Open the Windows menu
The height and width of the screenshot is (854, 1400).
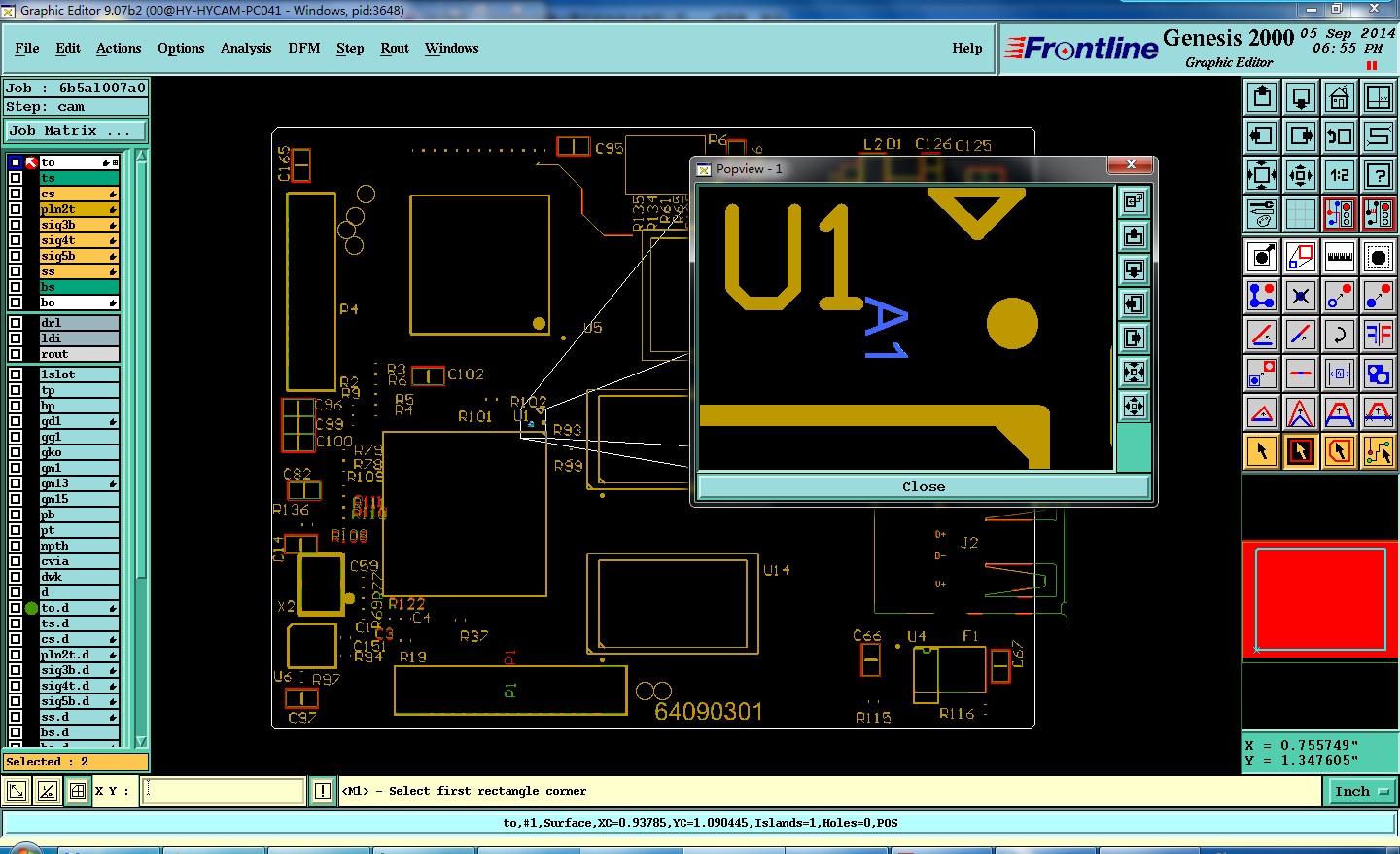tap(451, 48)
